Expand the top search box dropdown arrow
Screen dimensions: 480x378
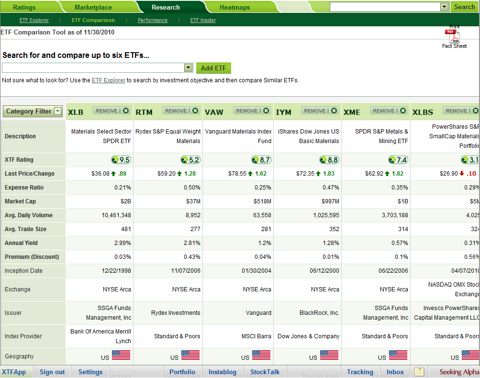pyautogui.click(x=444, y=7)
